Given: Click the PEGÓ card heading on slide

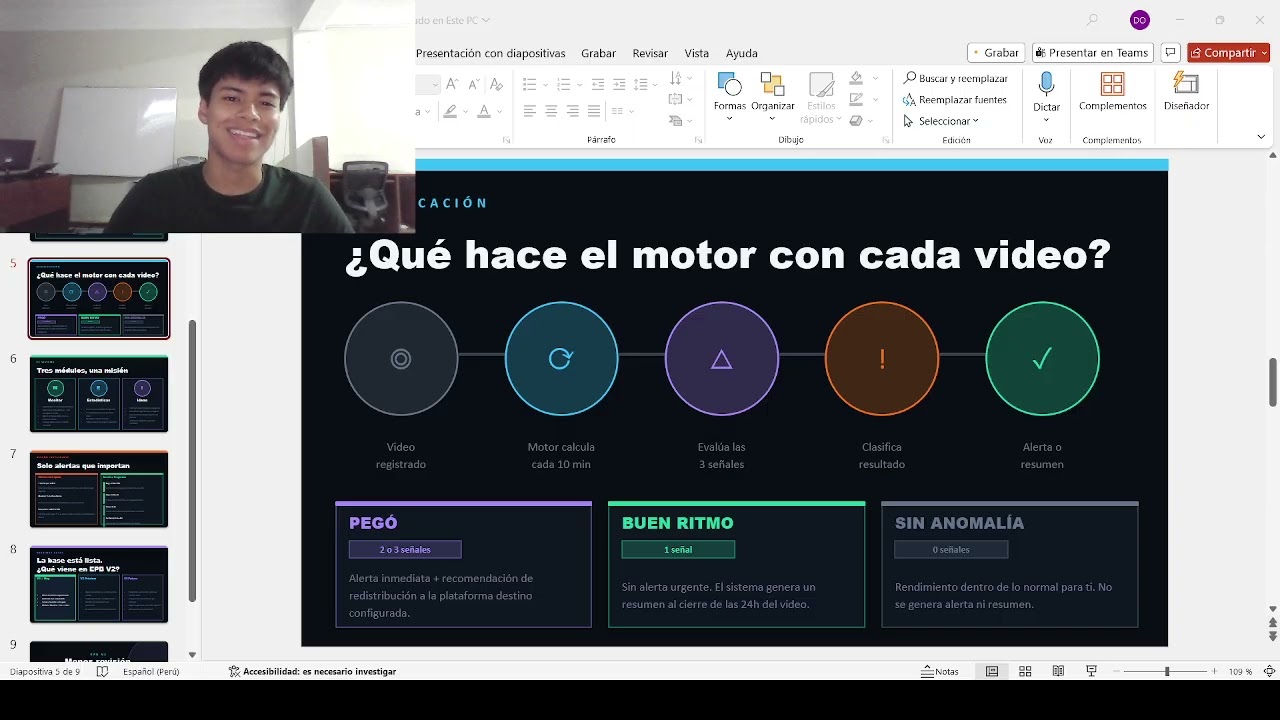Looking at the screenshot, I should click(x=373, y=523).
